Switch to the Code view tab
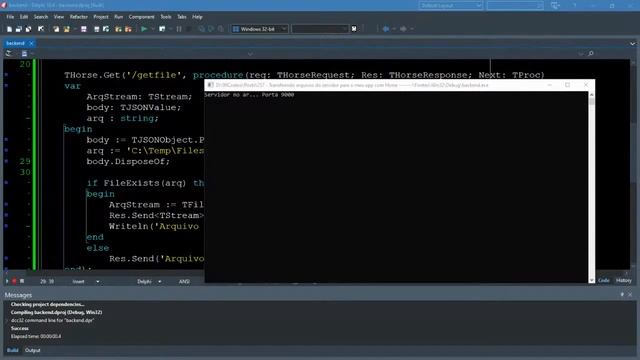This screenshot has width=640, height=360. click(604, 280)
